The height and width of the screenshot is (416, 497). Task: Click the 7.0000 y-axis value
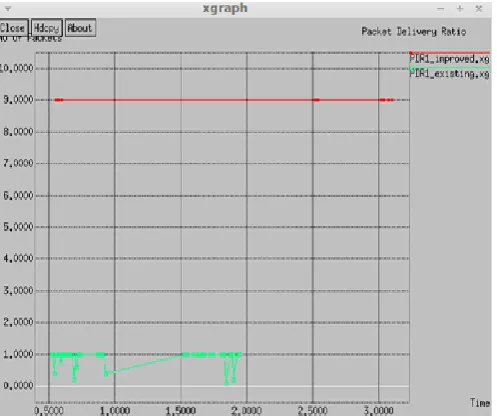point(18,163)
